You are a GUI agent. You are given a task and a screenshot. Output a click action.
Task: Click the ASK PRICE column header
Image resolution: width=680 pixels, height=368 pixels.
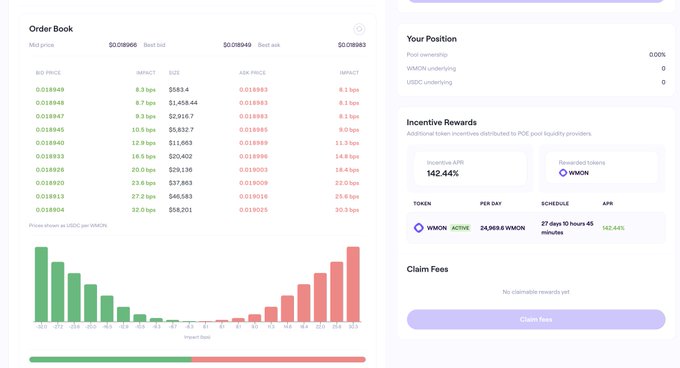[x=252, y=73]
